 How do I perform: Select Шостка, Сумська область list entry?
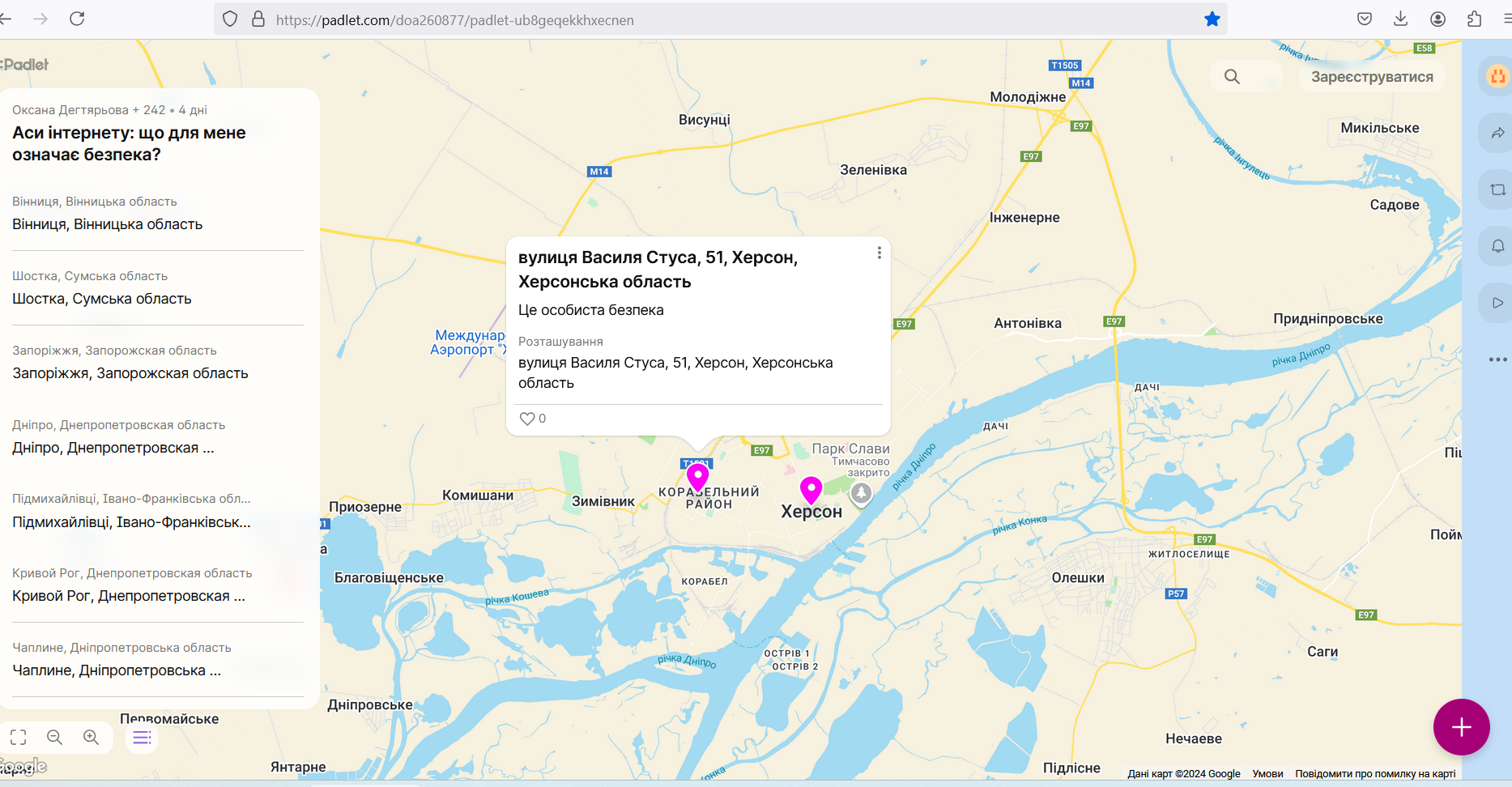point(102,299)
